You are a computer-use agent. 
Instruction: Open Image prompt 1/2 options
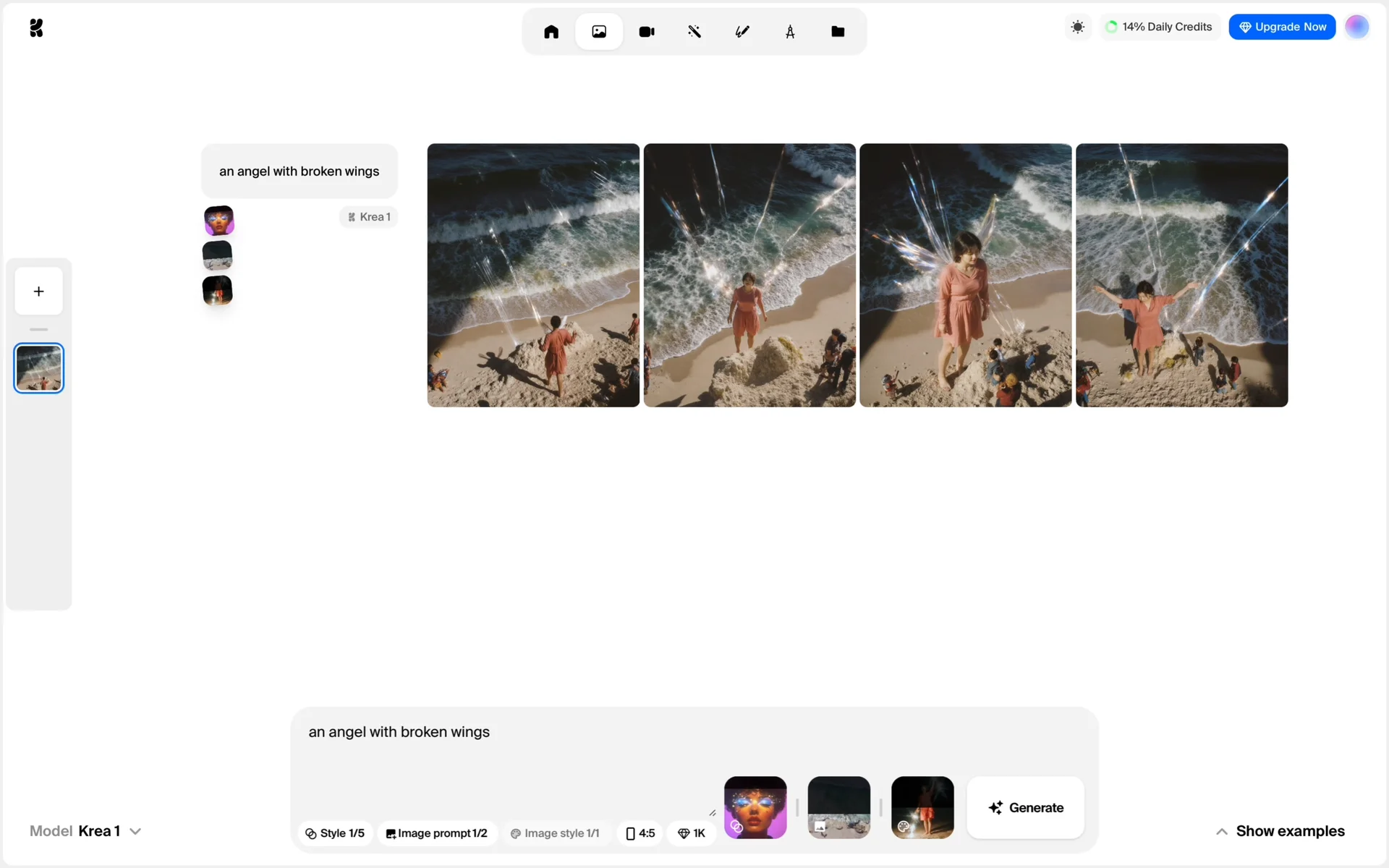coord(437,833)
